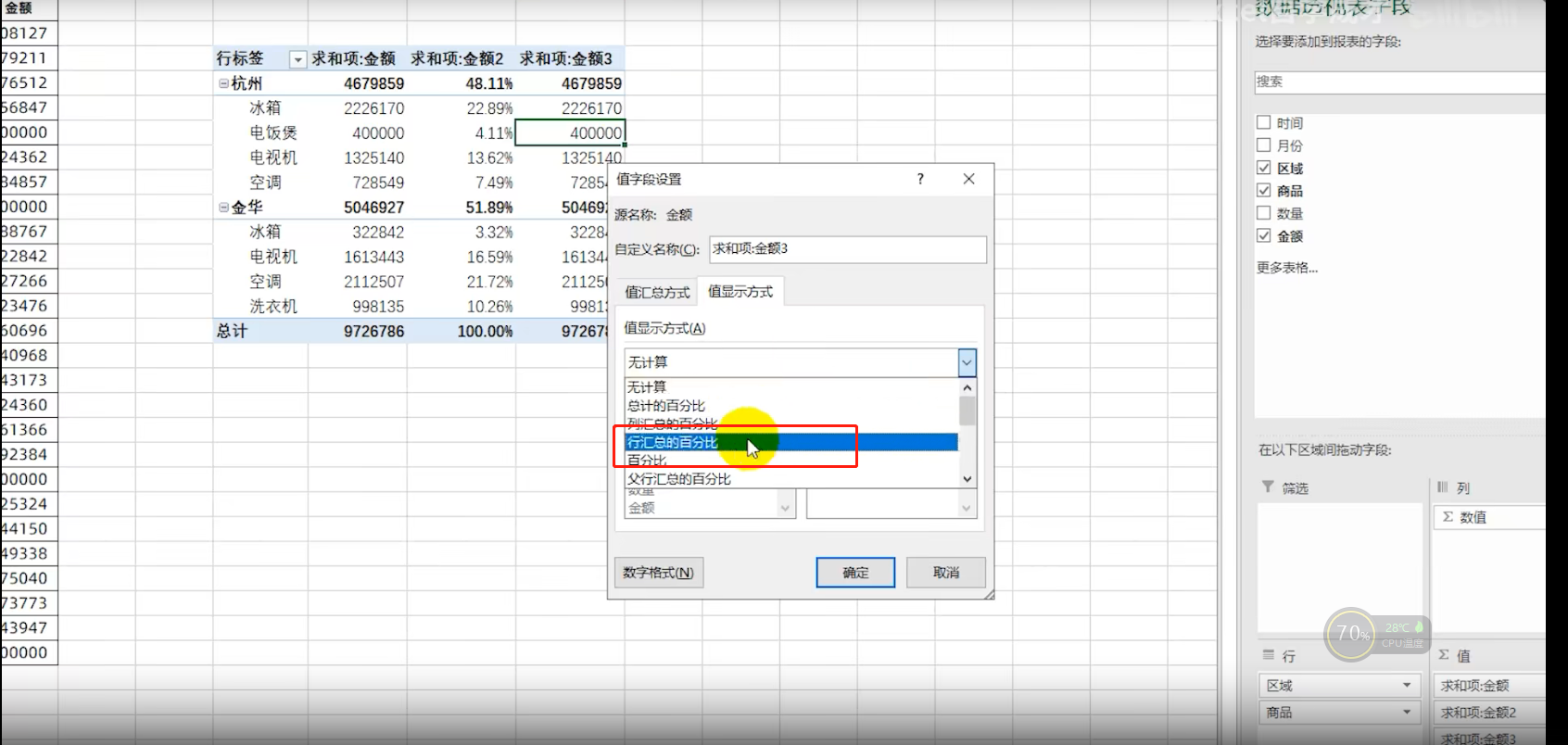Viewport: 1568px width, 745px height.
Task: Click the 51.89% cell for 金华
Action: tap(488, 208)
